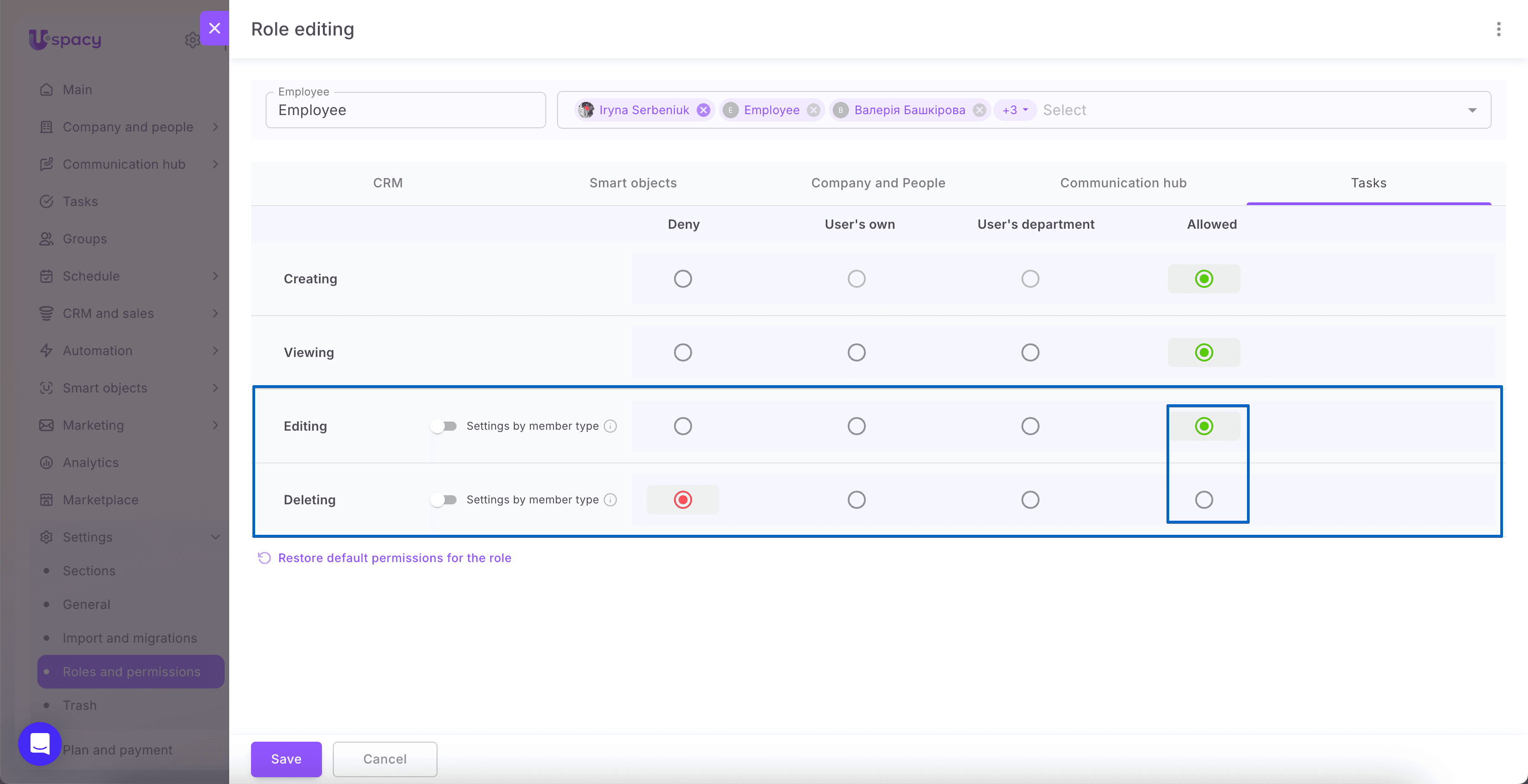Image resolution: width=1528 pixels, height=784 pixels.
Task: Open Tasks in the sidebar
Action: click(x=80, y=201)
